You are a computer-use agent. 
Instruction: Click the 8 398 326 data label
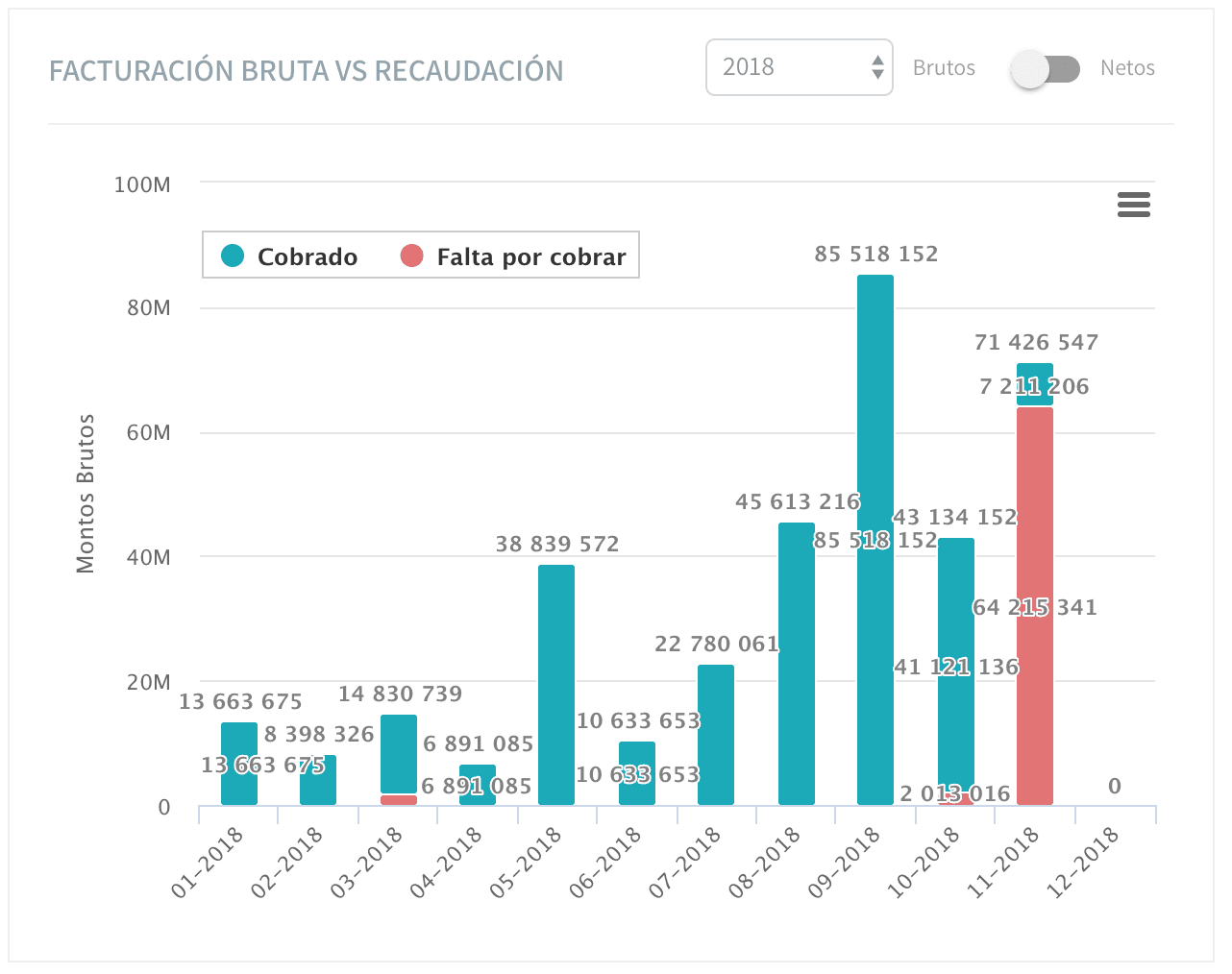[x=319, y=734]
